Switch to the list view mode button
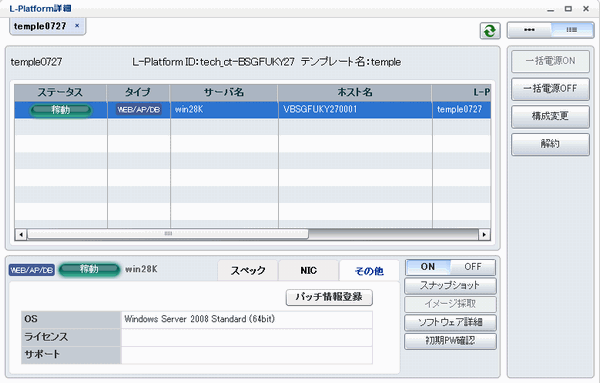Screen dimensions: 600x383 pos(572,30)
